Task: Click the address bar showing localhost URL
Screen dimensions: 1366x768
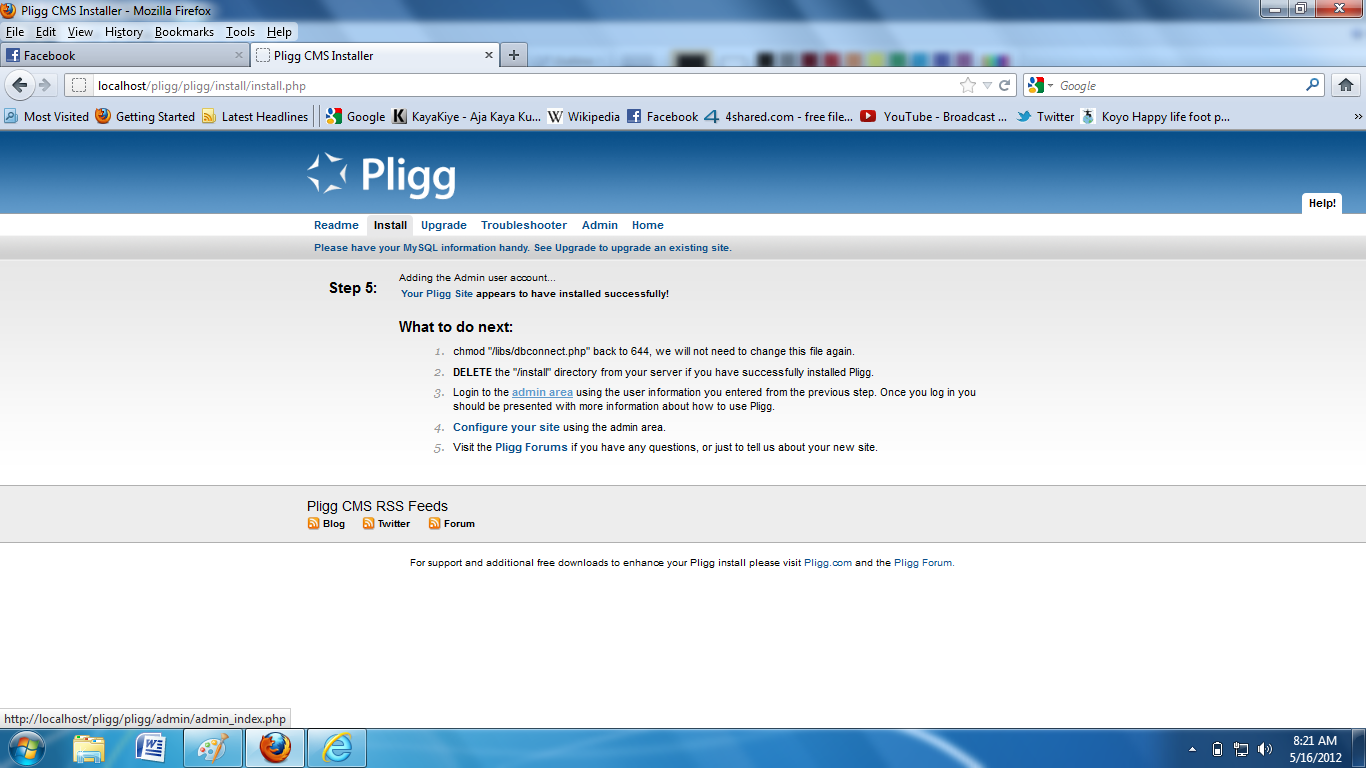Action: tap(520, 86)
